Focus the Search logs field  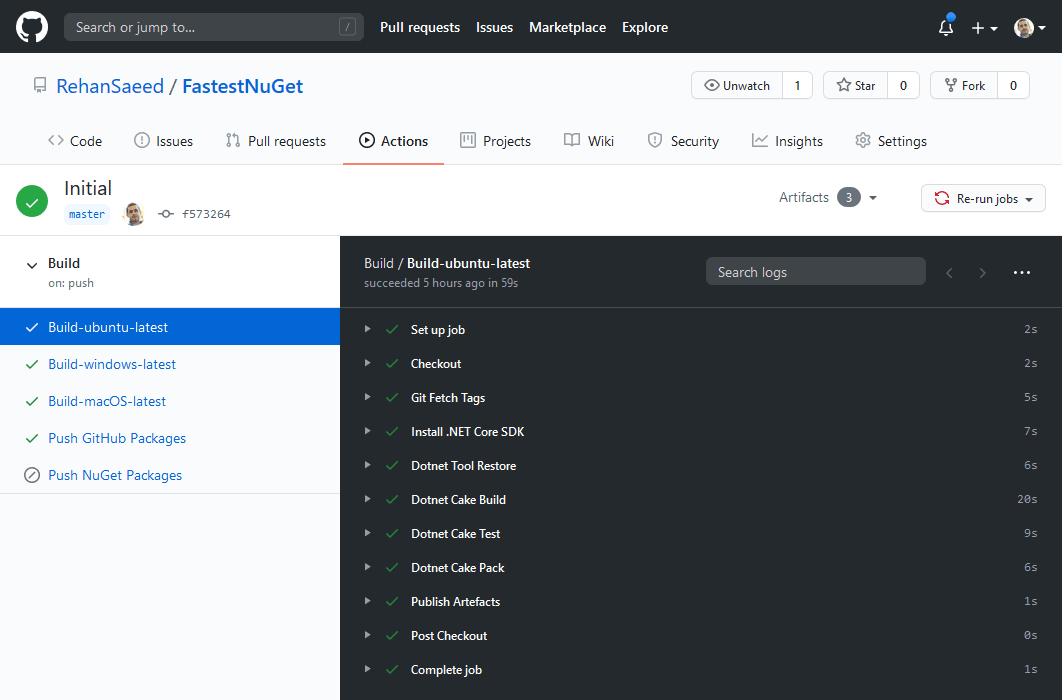coord(815,271)
